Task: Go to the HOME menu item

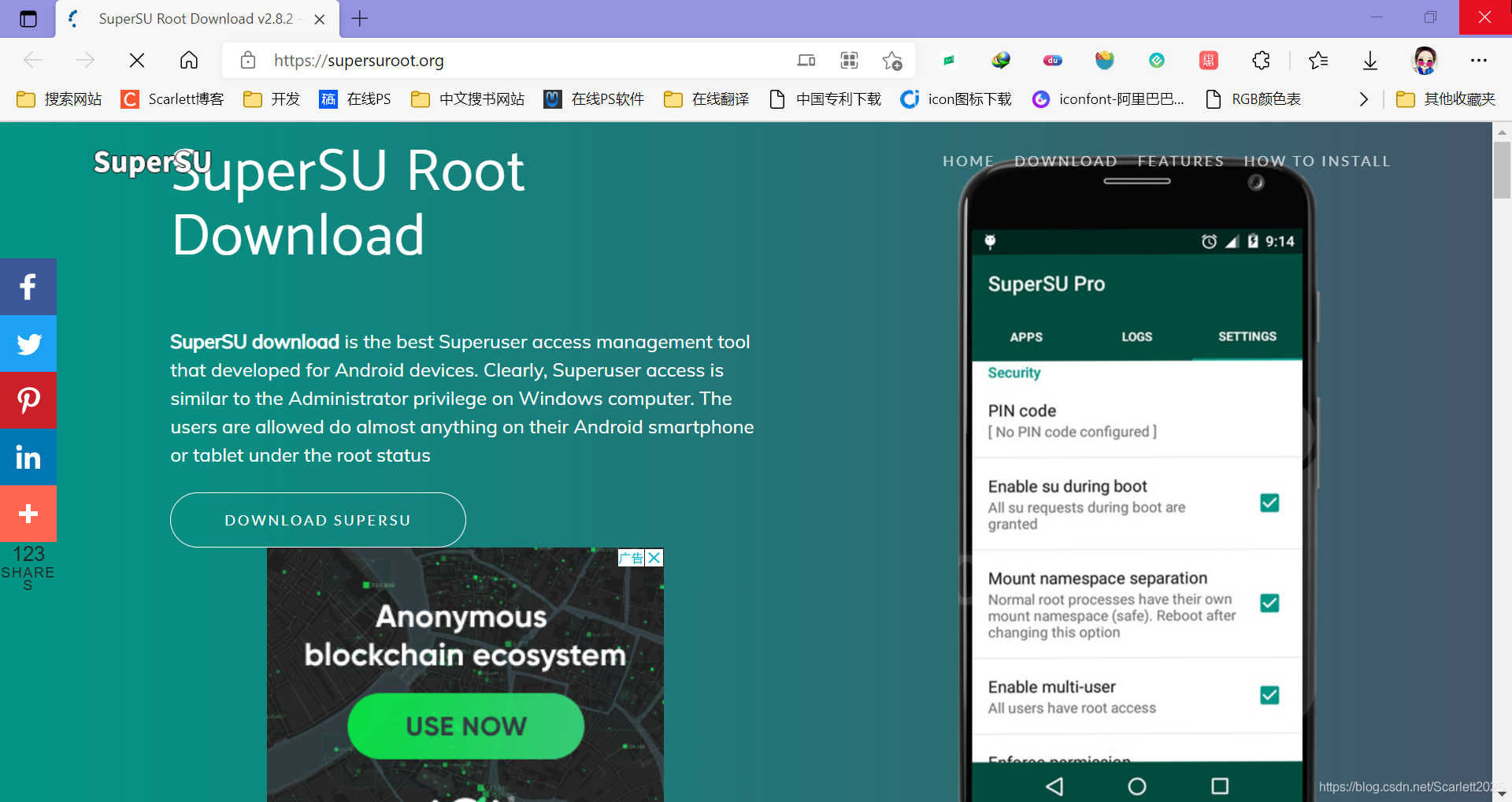Action: (x=968, y=161)
